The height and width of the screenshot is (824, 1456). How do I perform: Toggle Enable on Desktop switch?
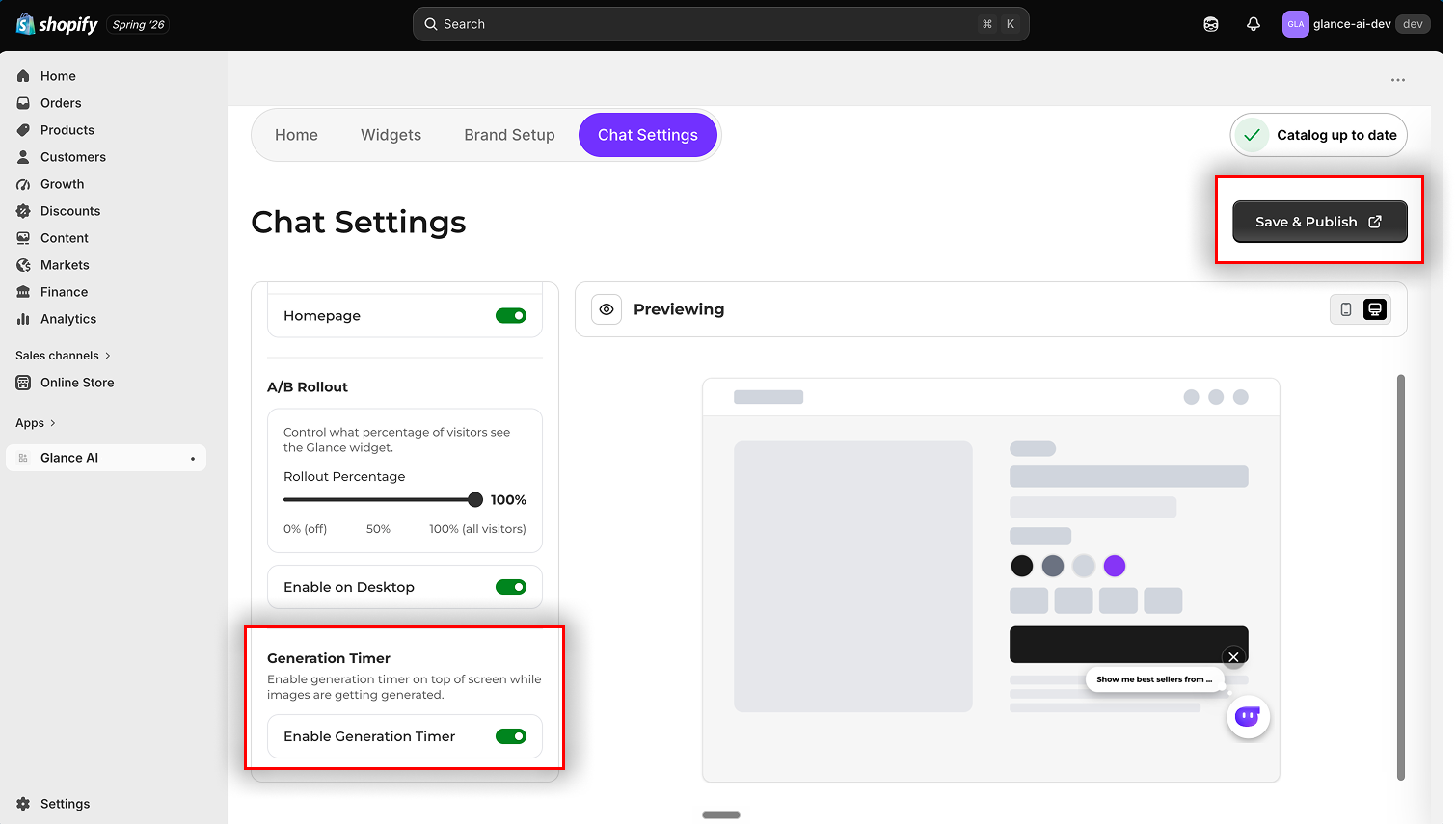[511, 587]
